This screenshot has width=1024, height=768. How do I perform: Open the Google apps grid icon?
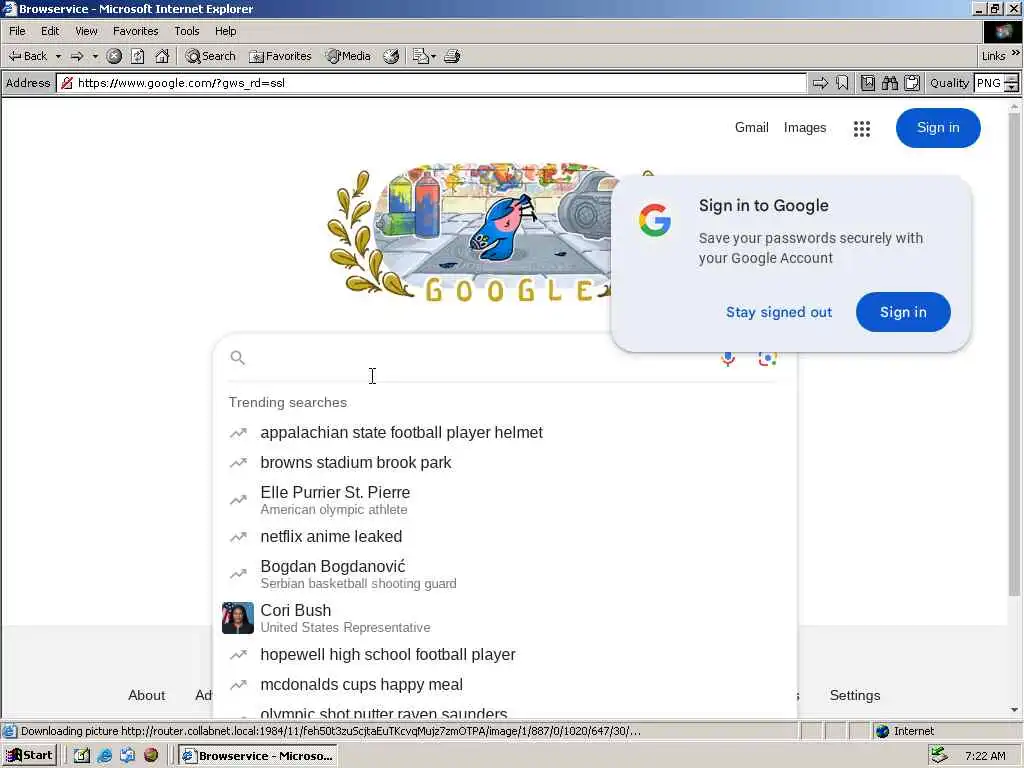tap(862, 129)
